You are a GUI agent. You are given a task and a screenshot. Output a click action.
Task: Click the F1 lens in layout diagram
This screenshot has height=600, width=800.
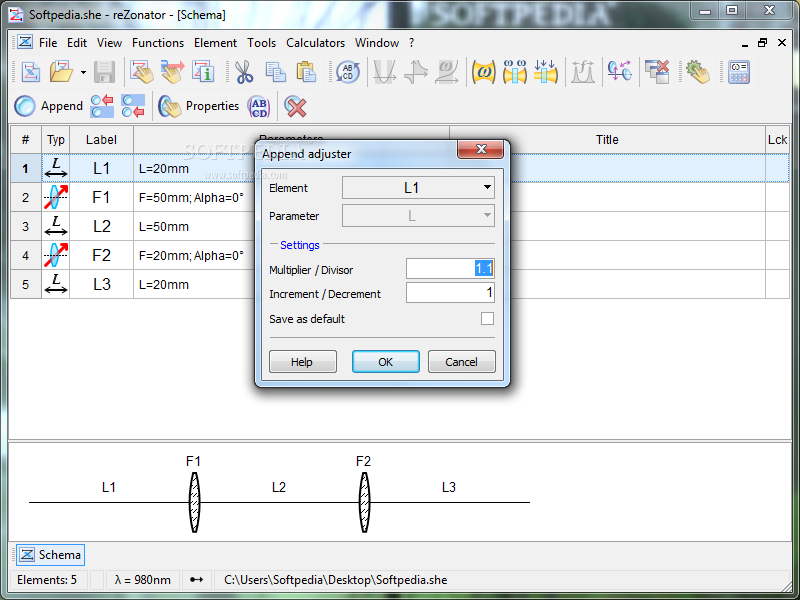point(194,503)
